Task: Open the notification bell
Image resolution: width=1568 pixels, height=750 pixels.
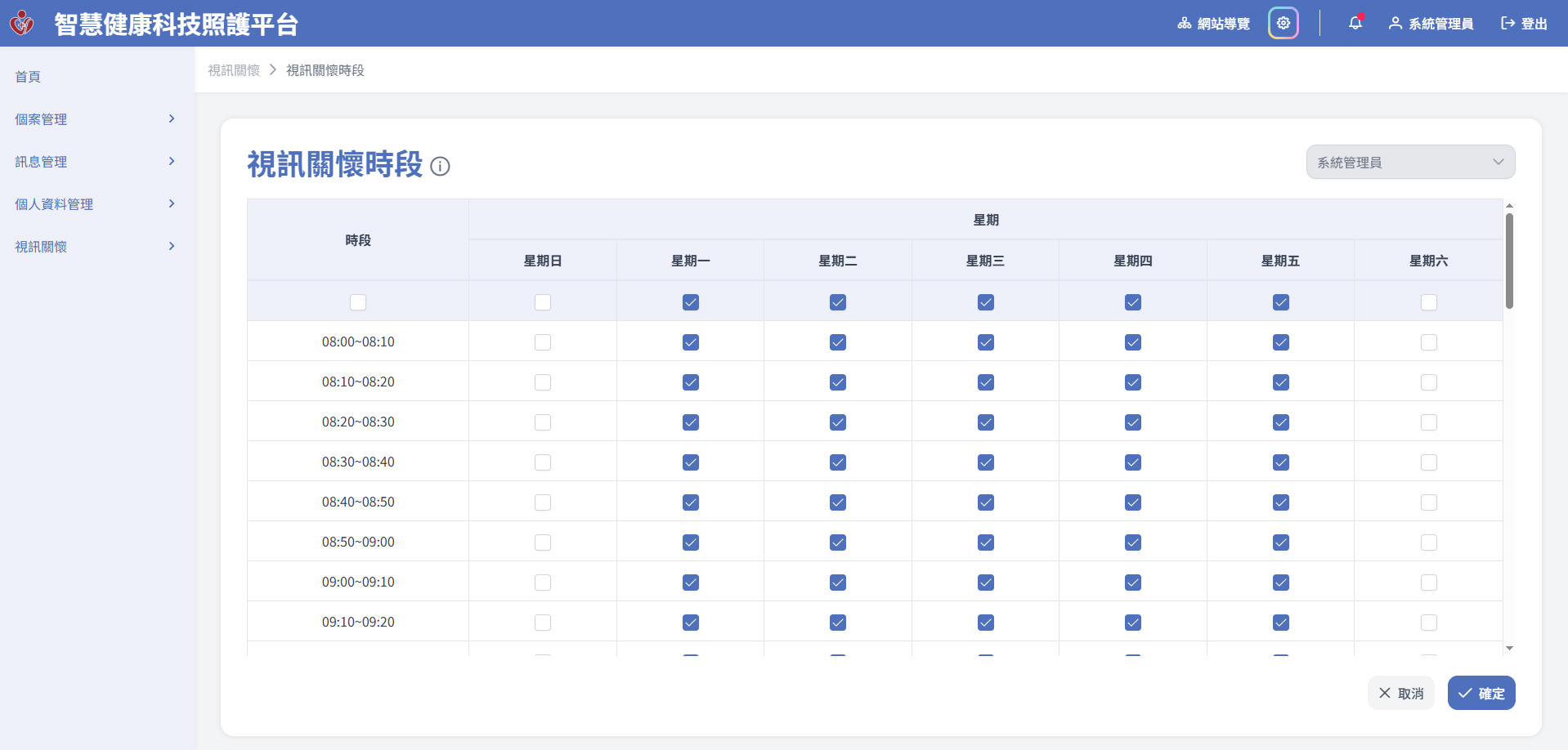Action: pyautogui.click(x=1355, y=24)
